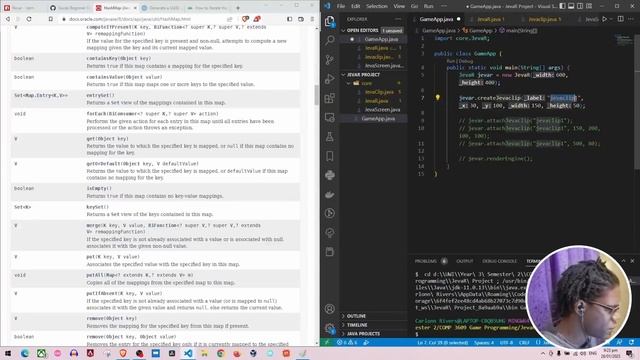
Task: Open the Manage gear in the activity bar
Action: click(x=330, y=328)
